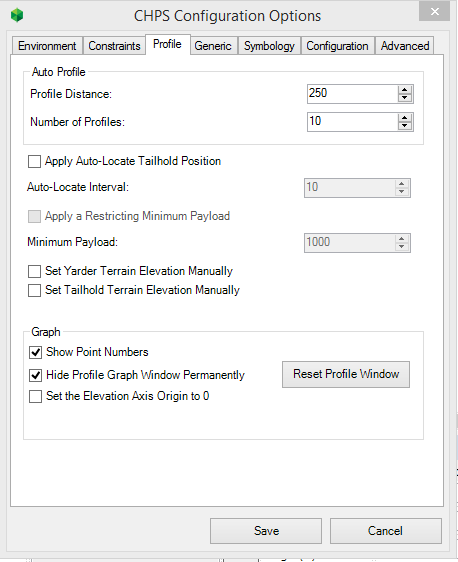Increase Minimum Payload with up arrow

click(402, 239)
